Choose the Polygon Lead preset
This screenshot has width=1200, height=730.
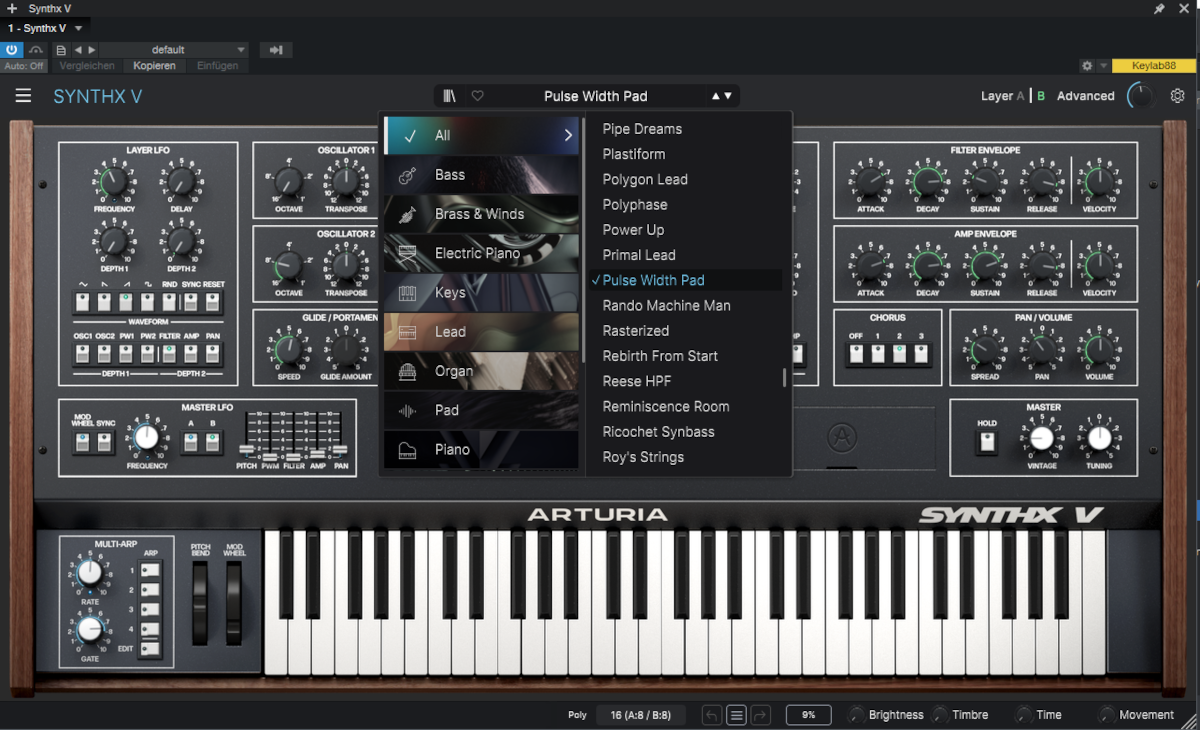(645, 179)
